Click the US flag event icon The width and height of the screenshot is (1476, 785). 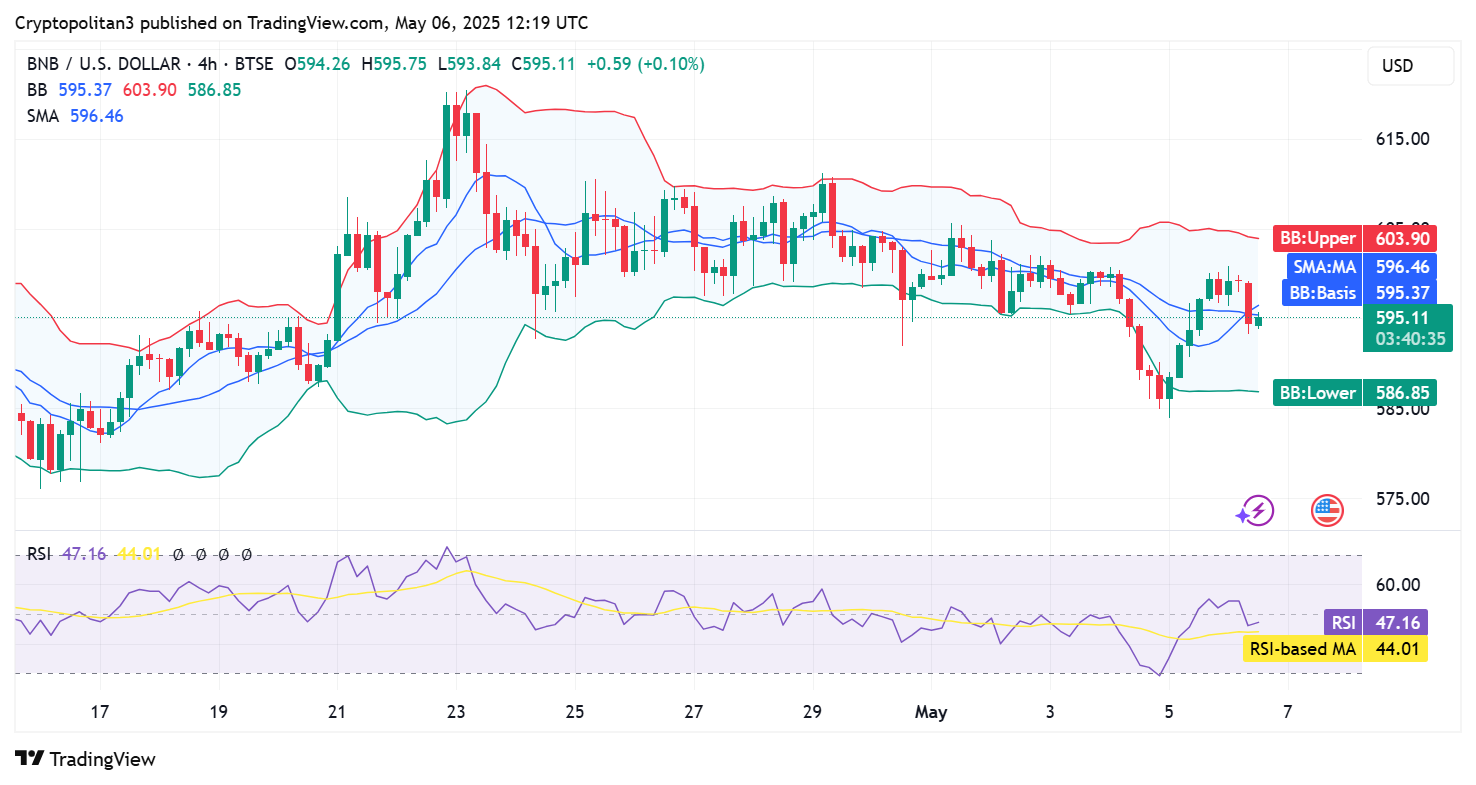1327,511
